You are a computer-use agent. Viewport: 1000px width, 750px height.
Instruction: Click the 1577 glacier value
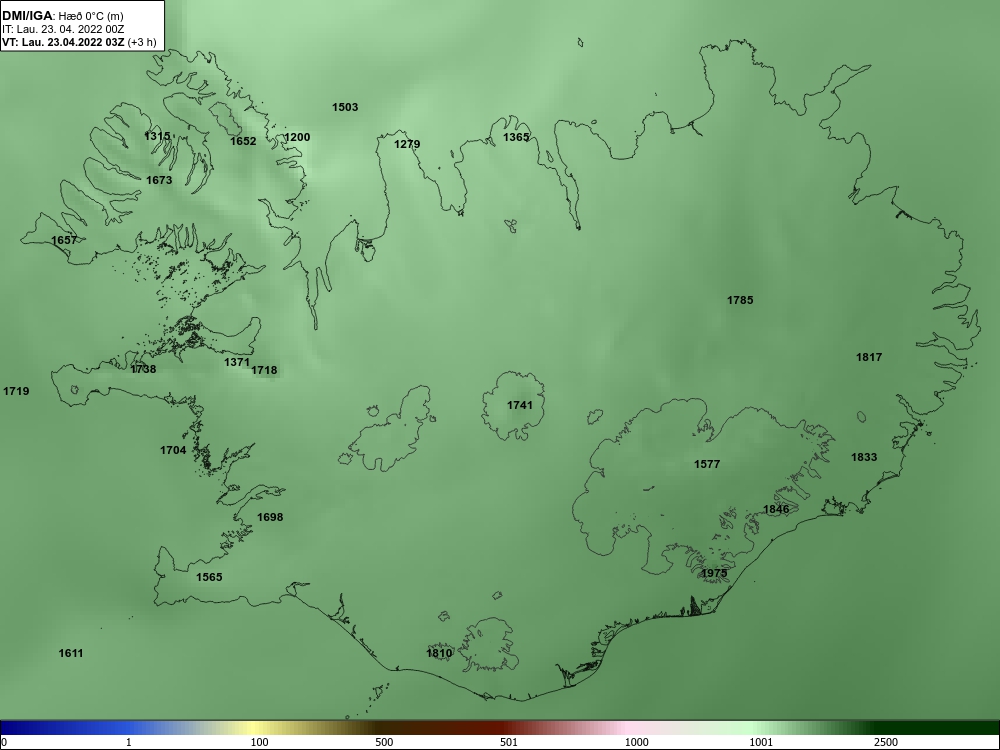tap(707, 464)
